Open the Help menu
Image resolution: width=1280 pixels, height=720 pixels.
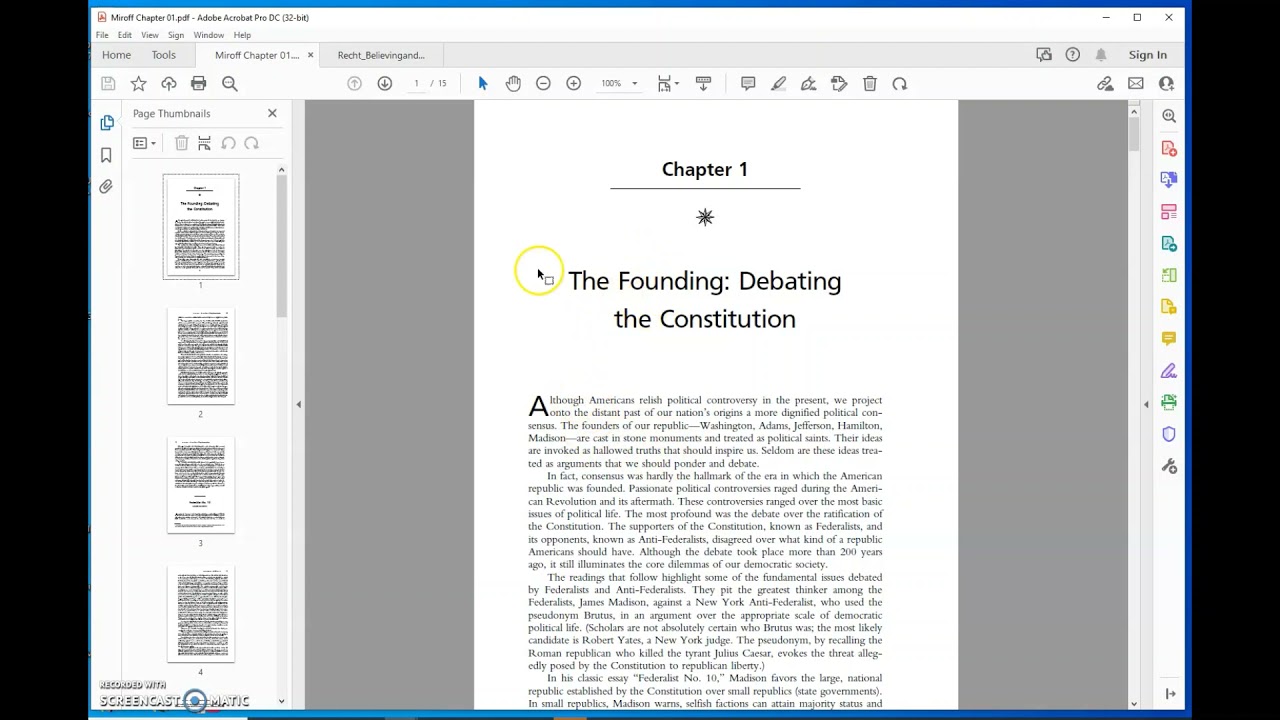point(242,35)
